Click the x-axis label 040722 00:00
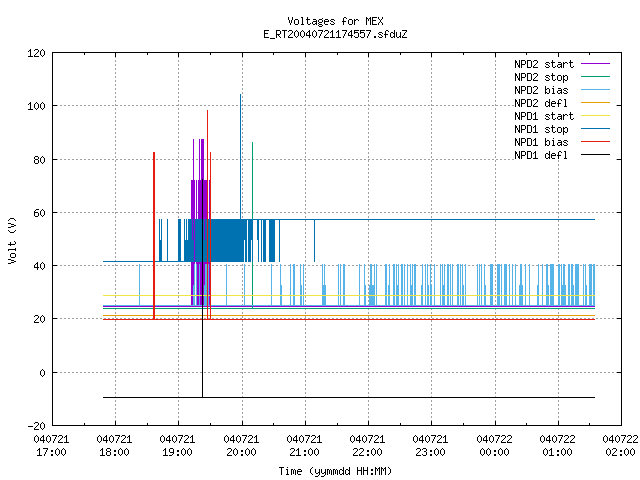 click(494, 446)
